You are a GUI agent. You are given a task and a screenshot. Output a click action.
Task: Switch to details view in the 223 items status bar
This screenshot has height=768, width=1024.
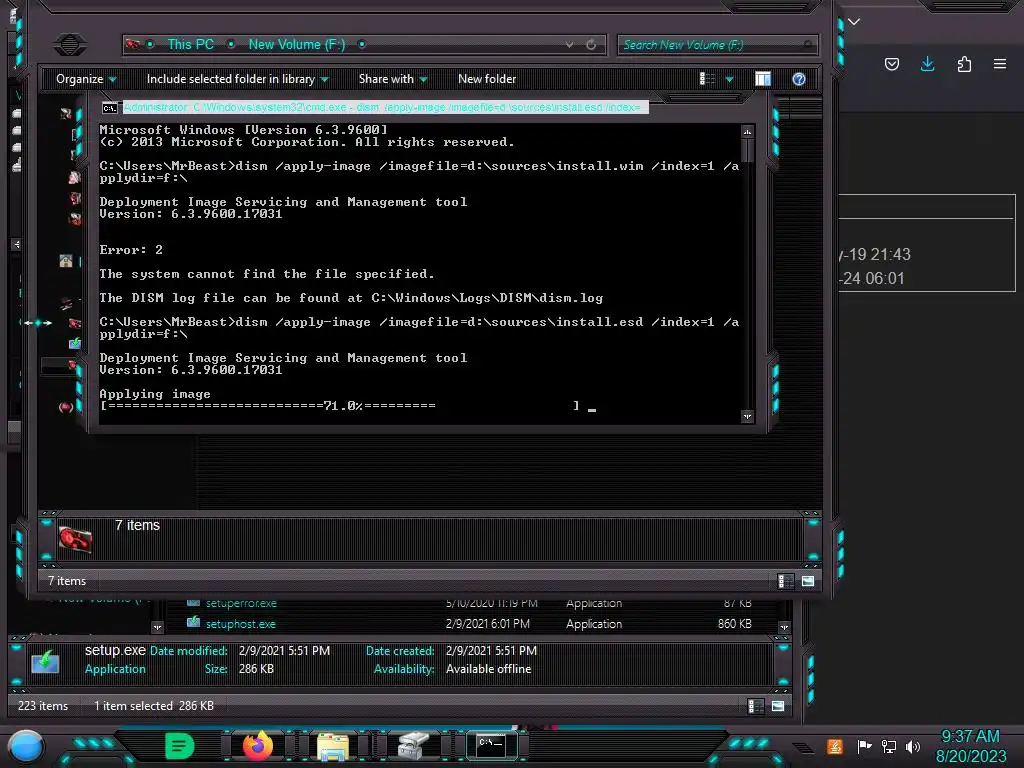tap(756, 706)
